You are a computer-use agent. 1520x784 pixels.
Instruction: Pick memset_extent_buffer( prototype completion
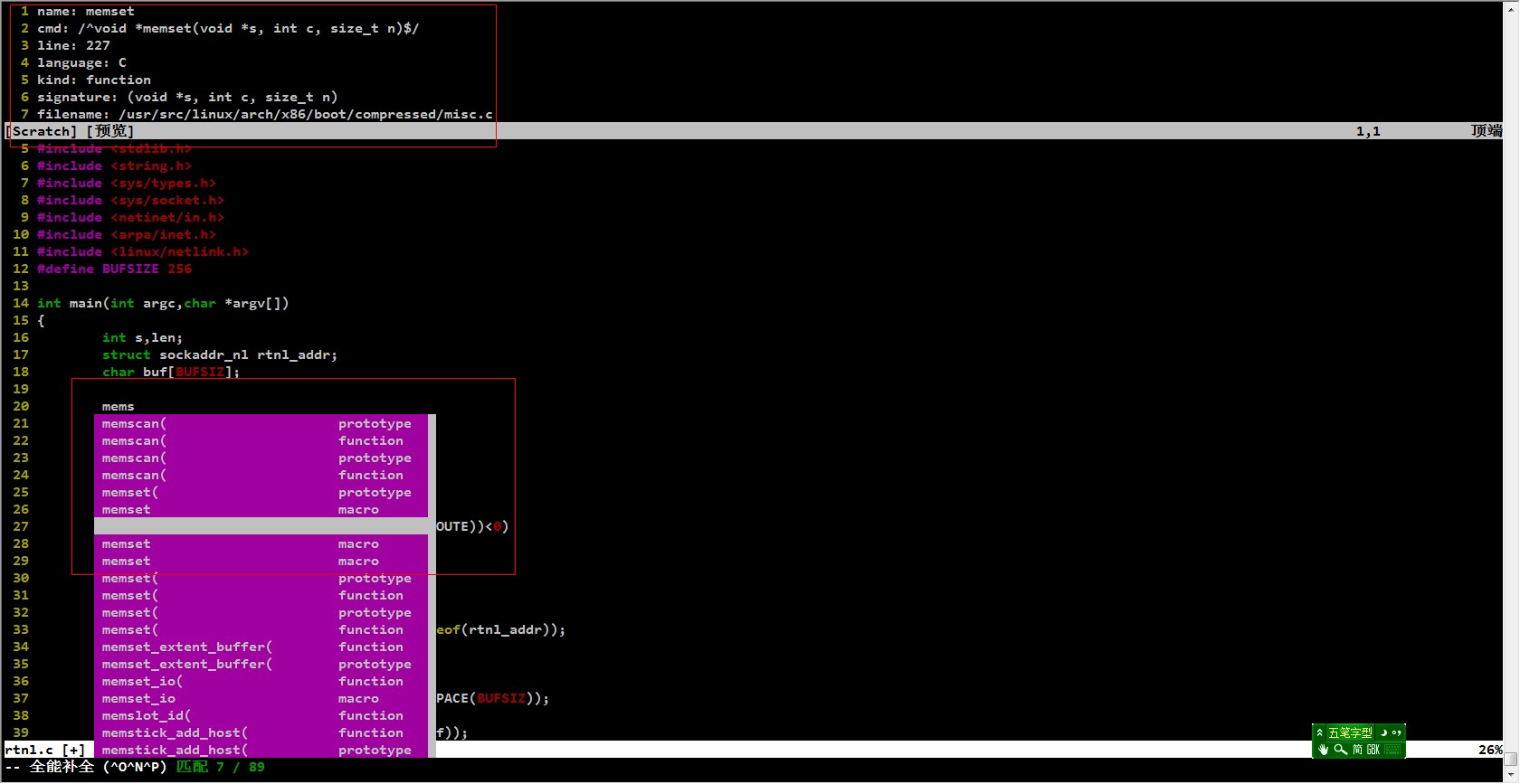261,664
